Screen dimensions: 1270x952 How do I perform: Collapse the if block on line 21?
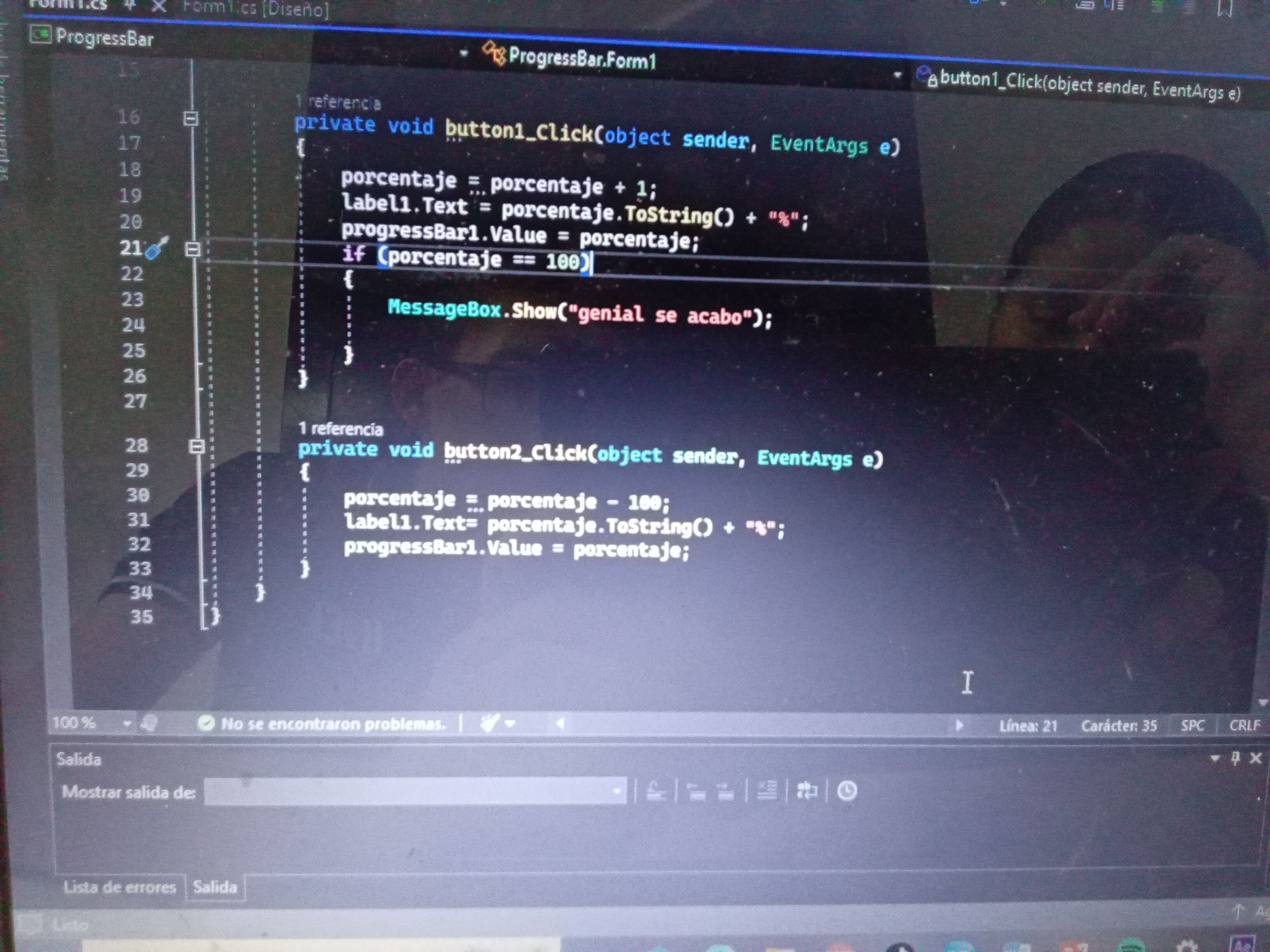tap(193, 249)
